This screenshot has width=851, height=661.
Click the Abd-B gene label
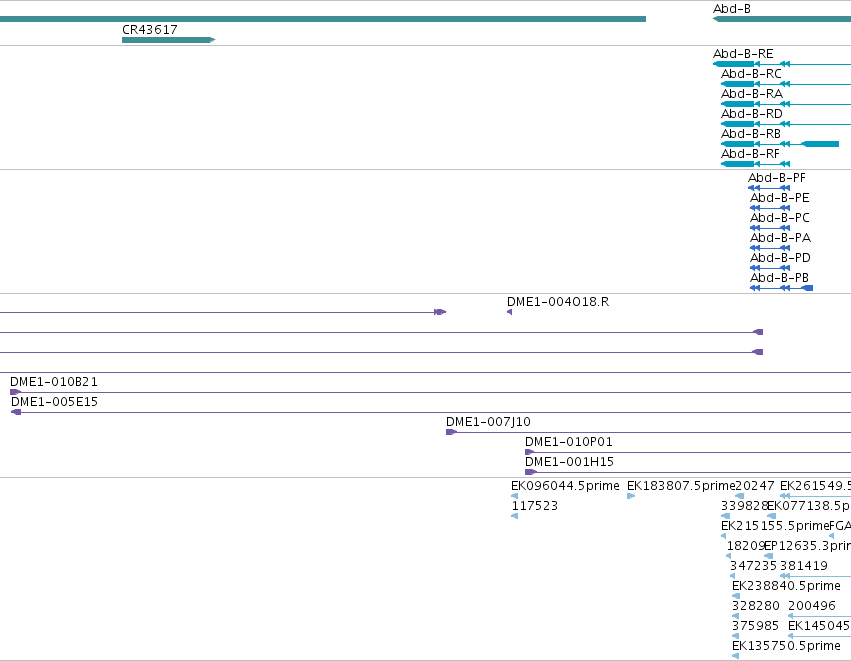point(732,9)
